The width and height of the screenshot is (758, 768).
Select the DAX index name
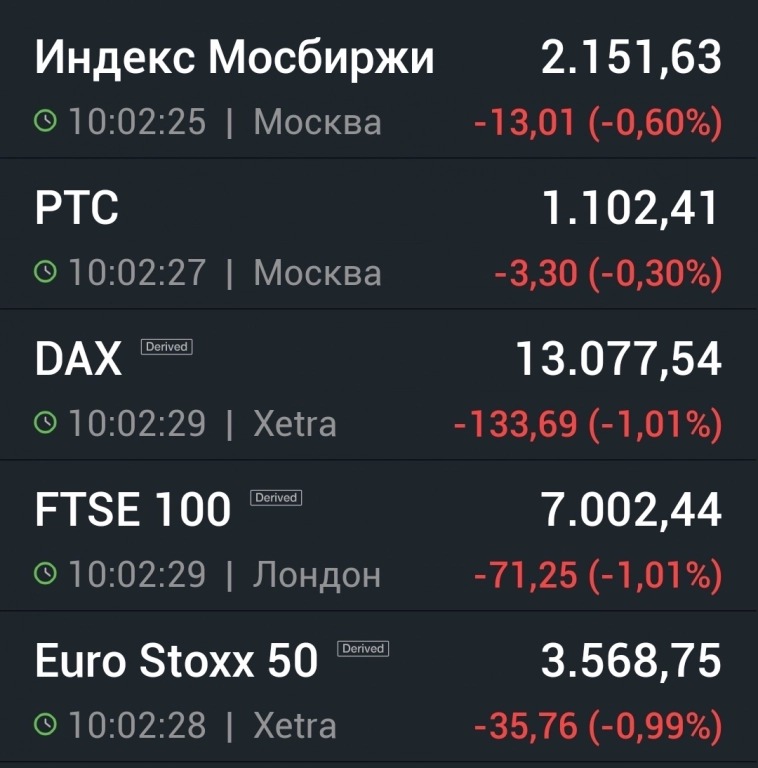[x=78, y=360]
